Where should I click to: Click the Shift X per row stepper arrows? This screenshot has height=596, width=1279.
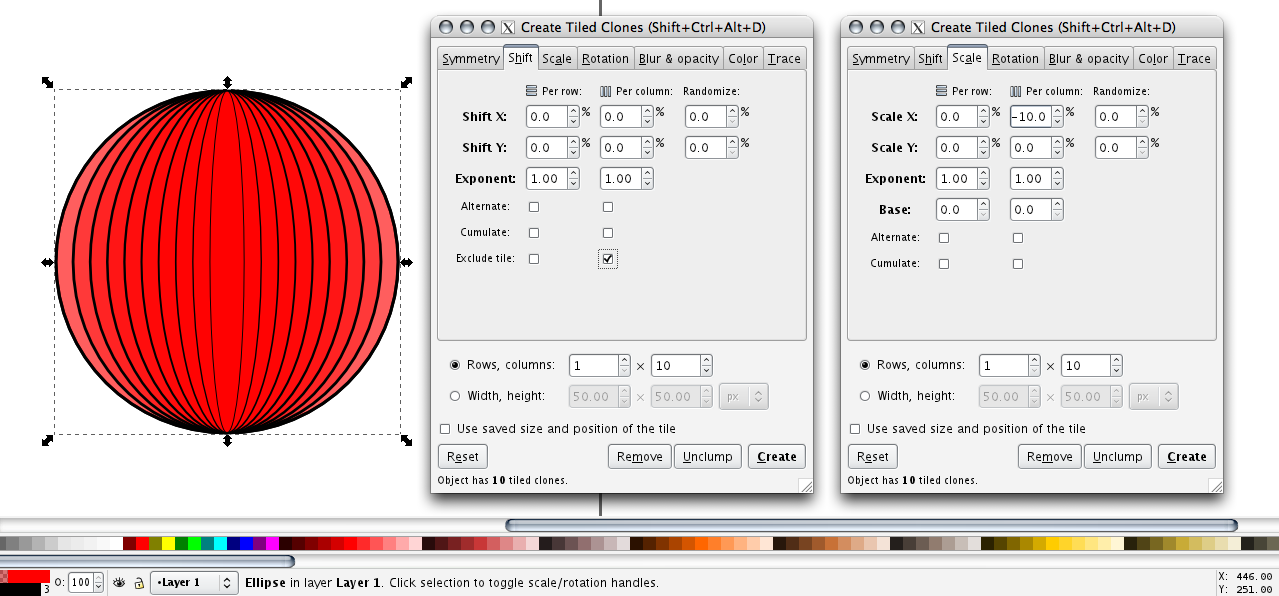574,117
